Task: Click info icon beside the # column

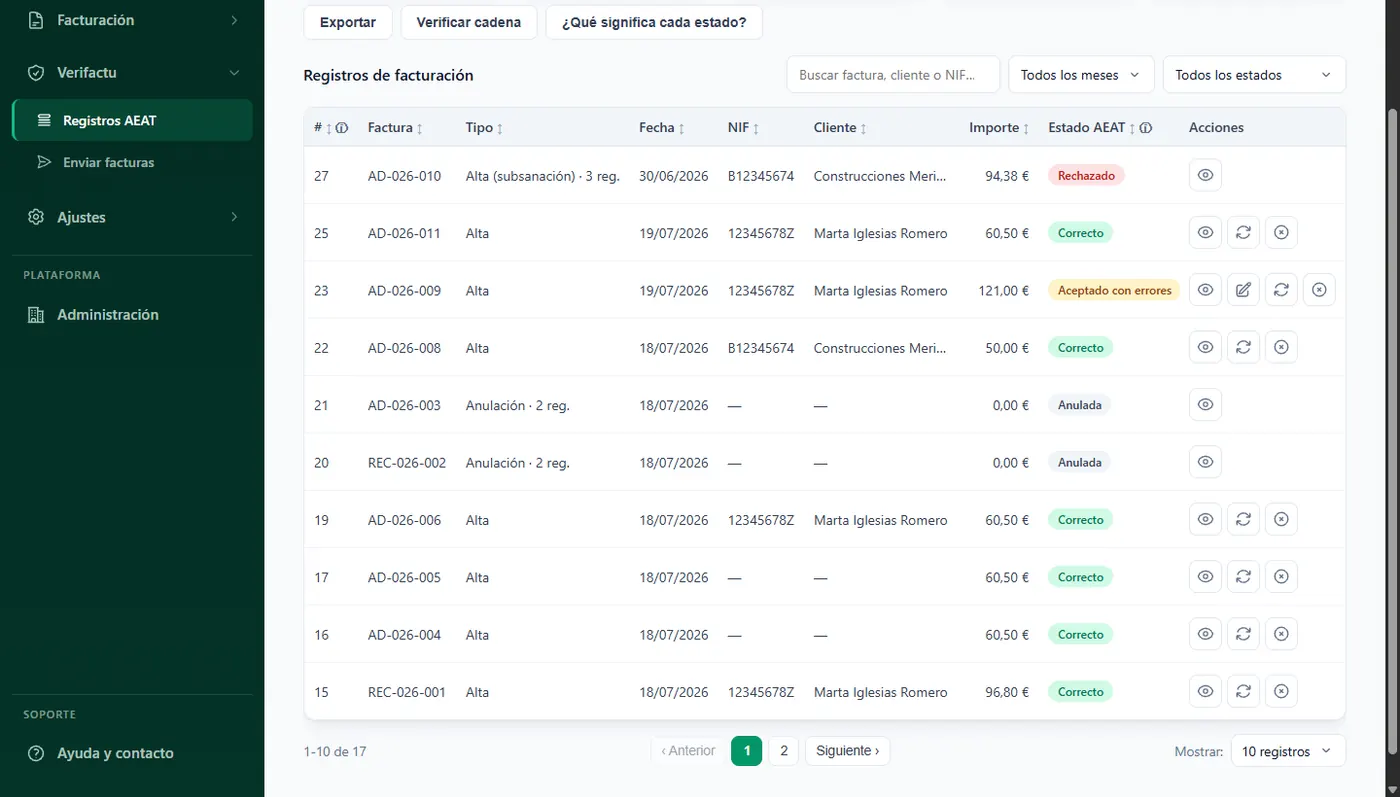Action: point(342,128)
